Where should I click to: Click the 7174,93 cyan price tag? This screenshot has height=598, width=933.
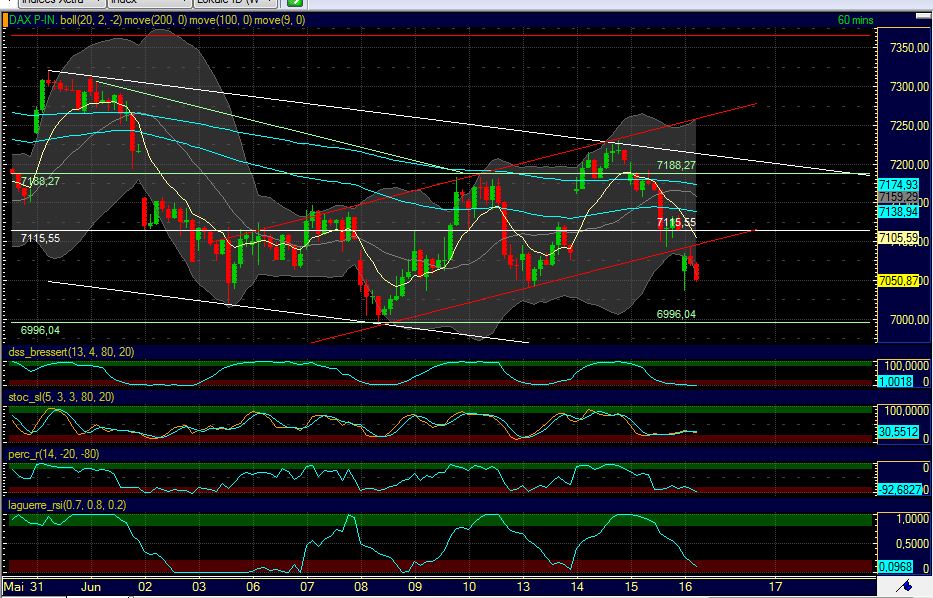(898, 185)
